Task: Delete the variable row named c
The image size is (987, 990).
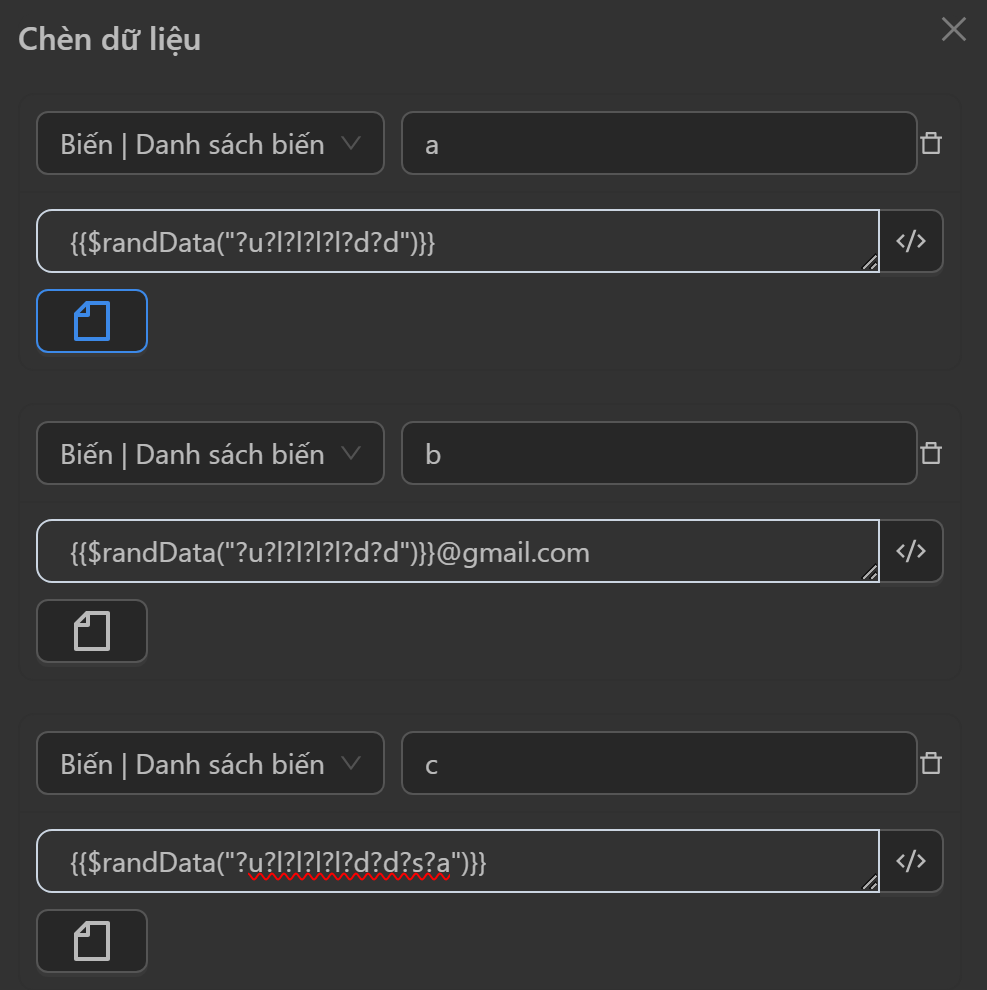Action: (931, 763)
